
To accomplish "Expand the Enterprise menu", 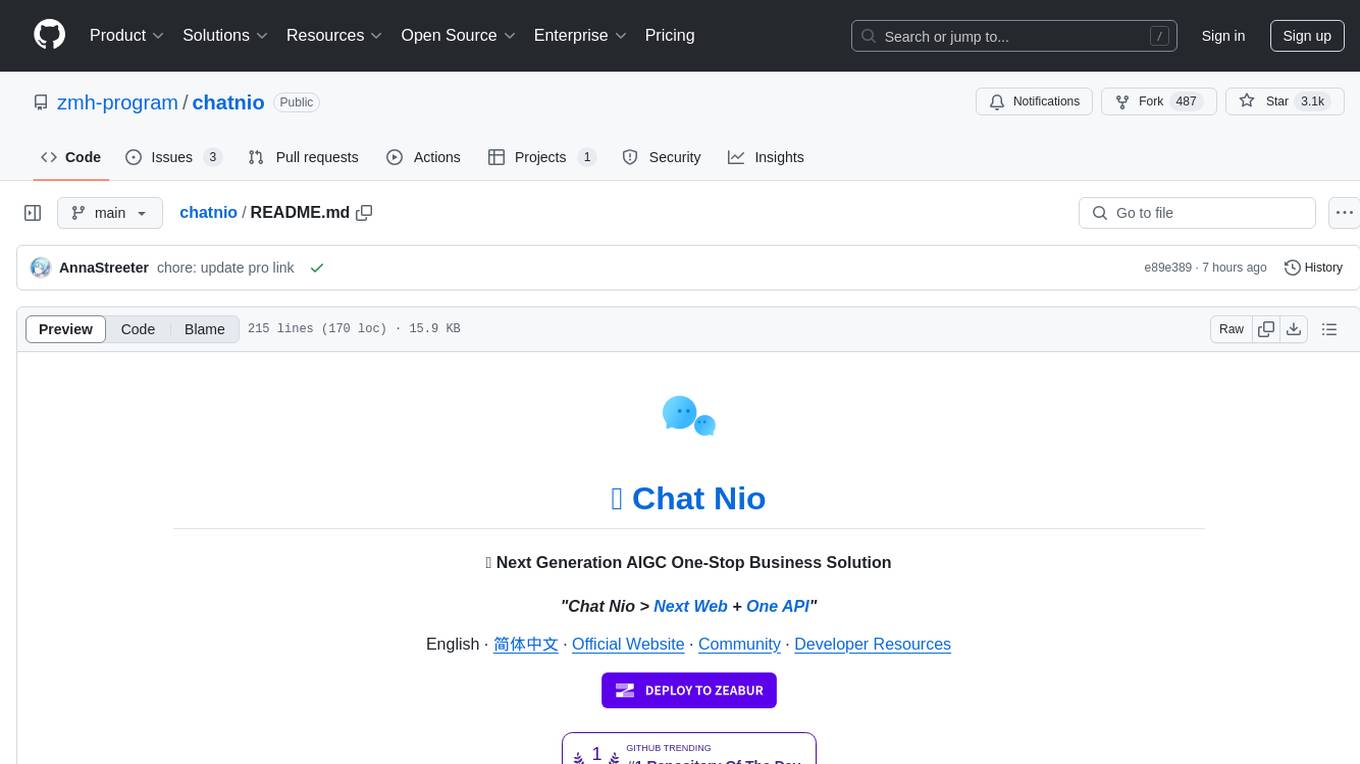I will click(580, 36).
